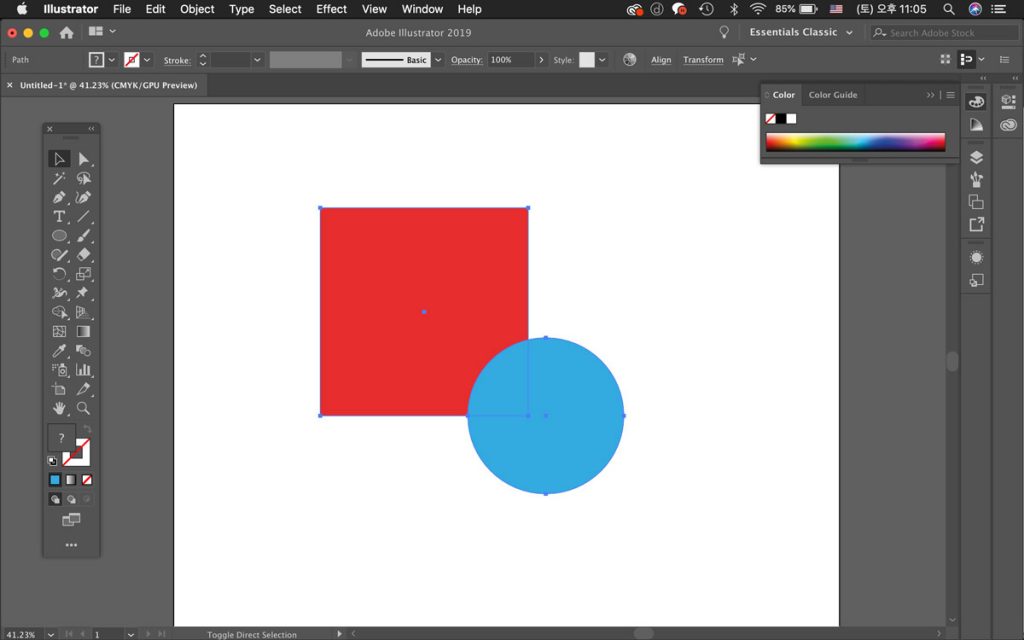This screenshot has height=640, width=1024.
Task: Select the Curvature tool
Action: (x=84, y=197)
